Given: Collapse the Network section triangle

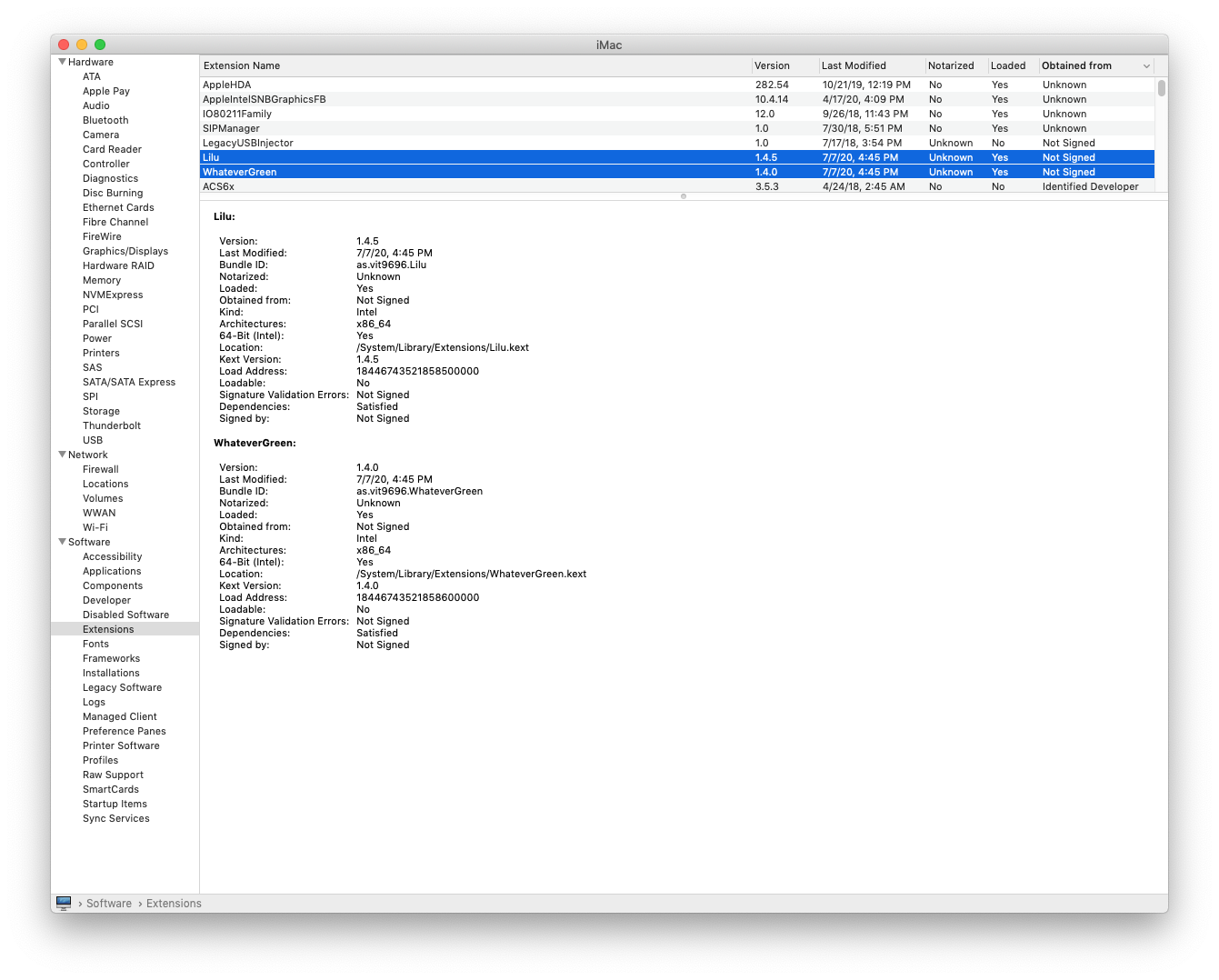Looking at the screenshot, I should tap(62, 455).
